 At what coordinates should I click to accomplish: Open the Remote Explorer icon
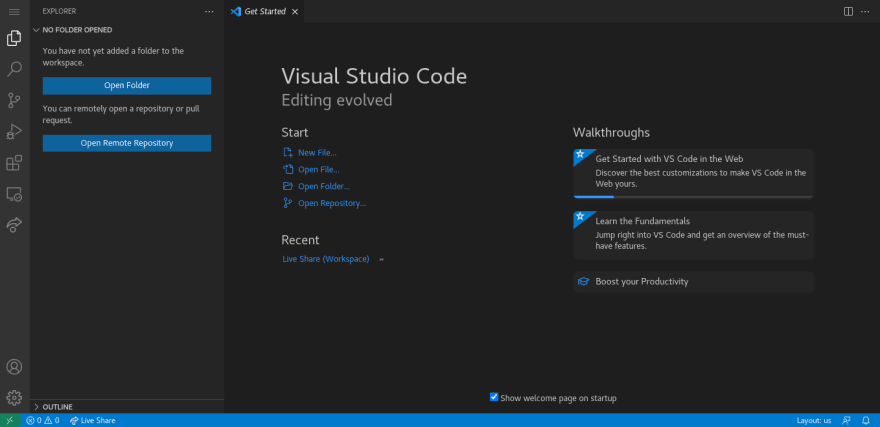click(x=14, y=194)
